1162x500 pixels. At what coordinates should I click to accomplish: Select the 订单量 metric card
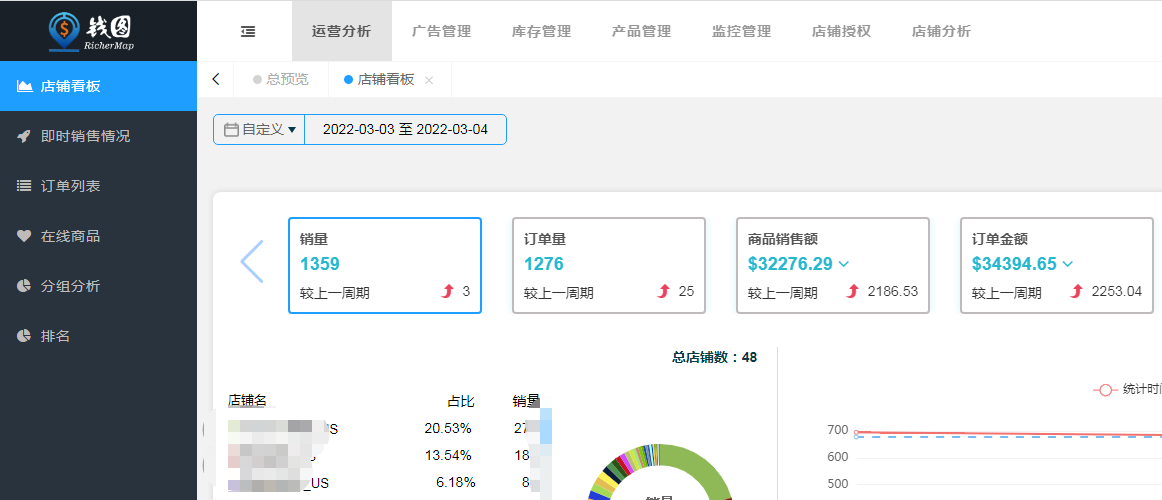tap(609, 265)
